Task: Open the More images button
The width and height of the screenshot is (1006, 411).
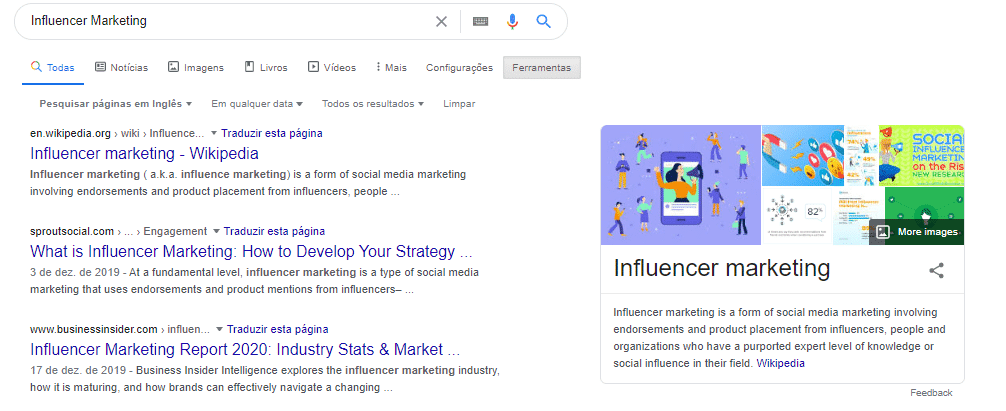Action: (x=917, y=232)
